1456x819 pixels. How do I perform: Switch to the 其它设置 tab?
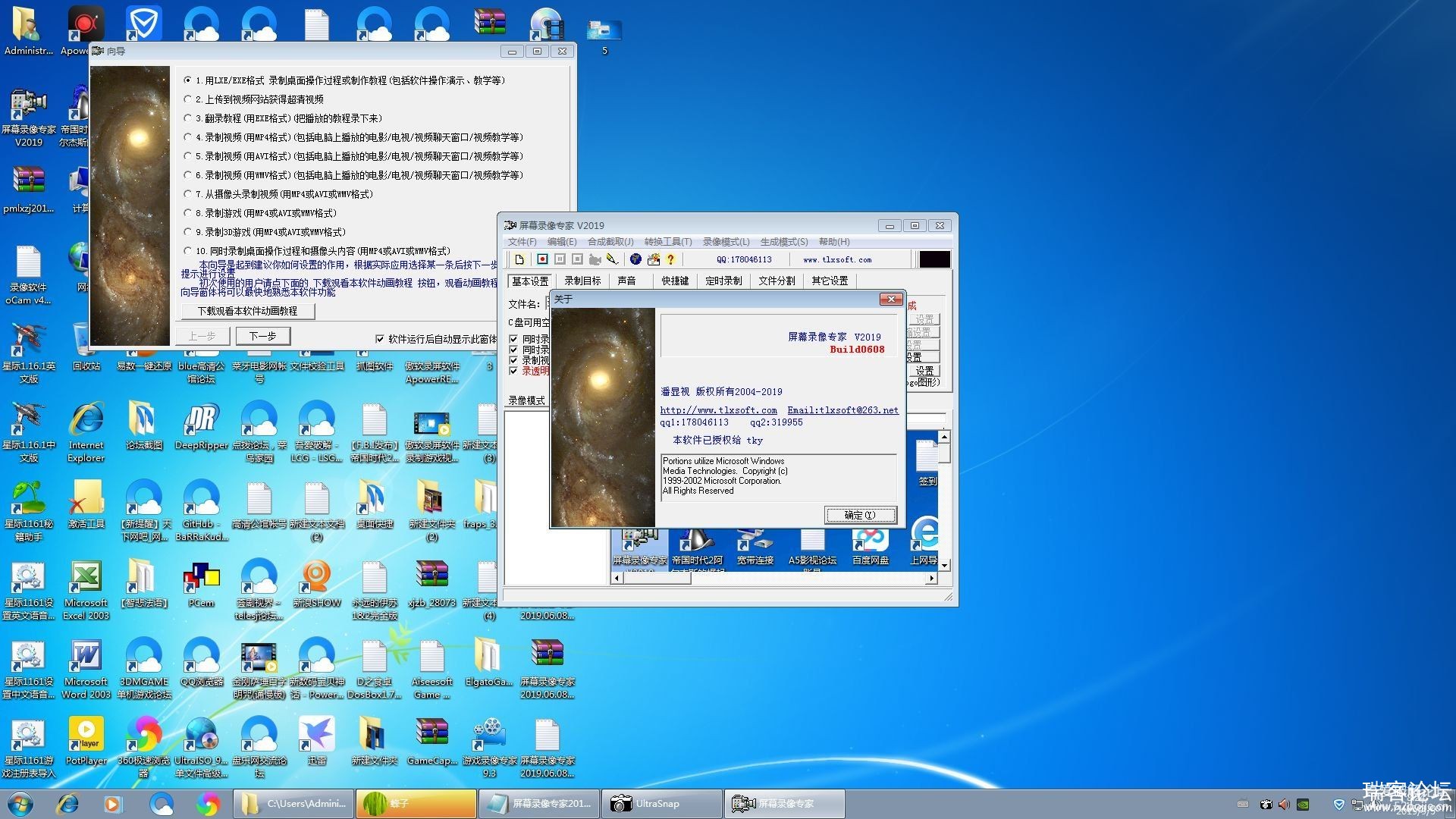click(x=830, y=281)
